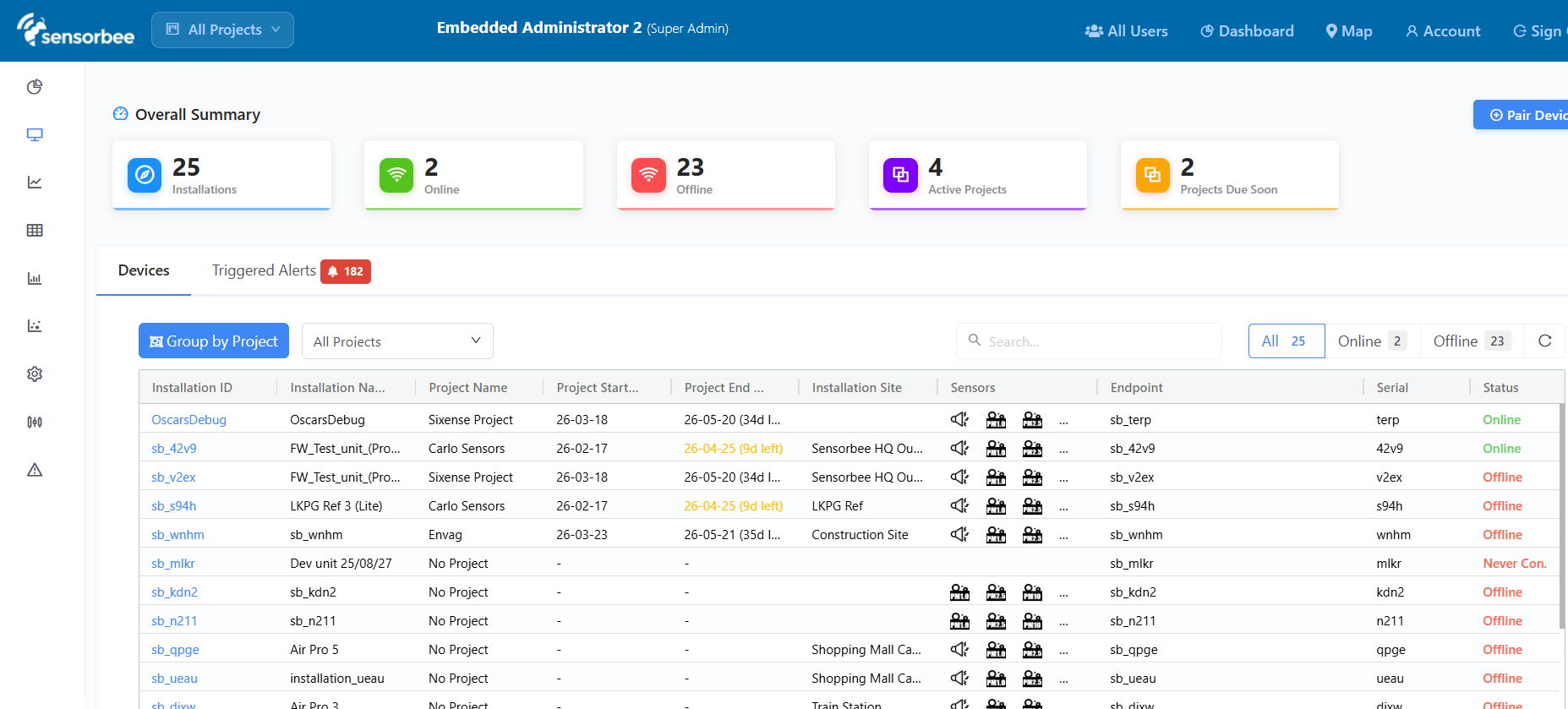Expand sensors ellipsis in sb_wnhm row
This screenshot has height=709, width=1568.
[1063, 536]
